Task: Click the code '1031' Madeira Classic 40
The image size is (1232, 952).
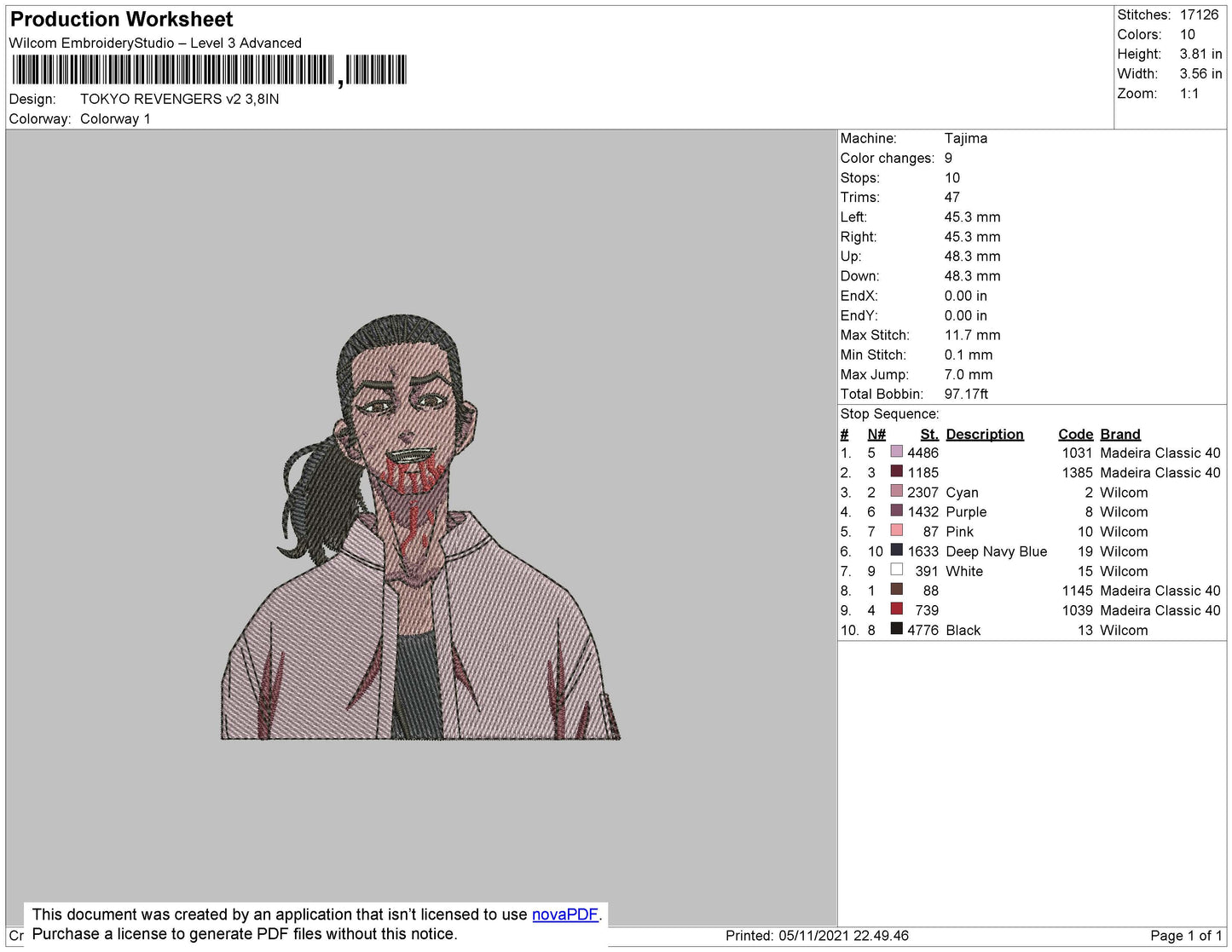Action: tap(1077, 453)
